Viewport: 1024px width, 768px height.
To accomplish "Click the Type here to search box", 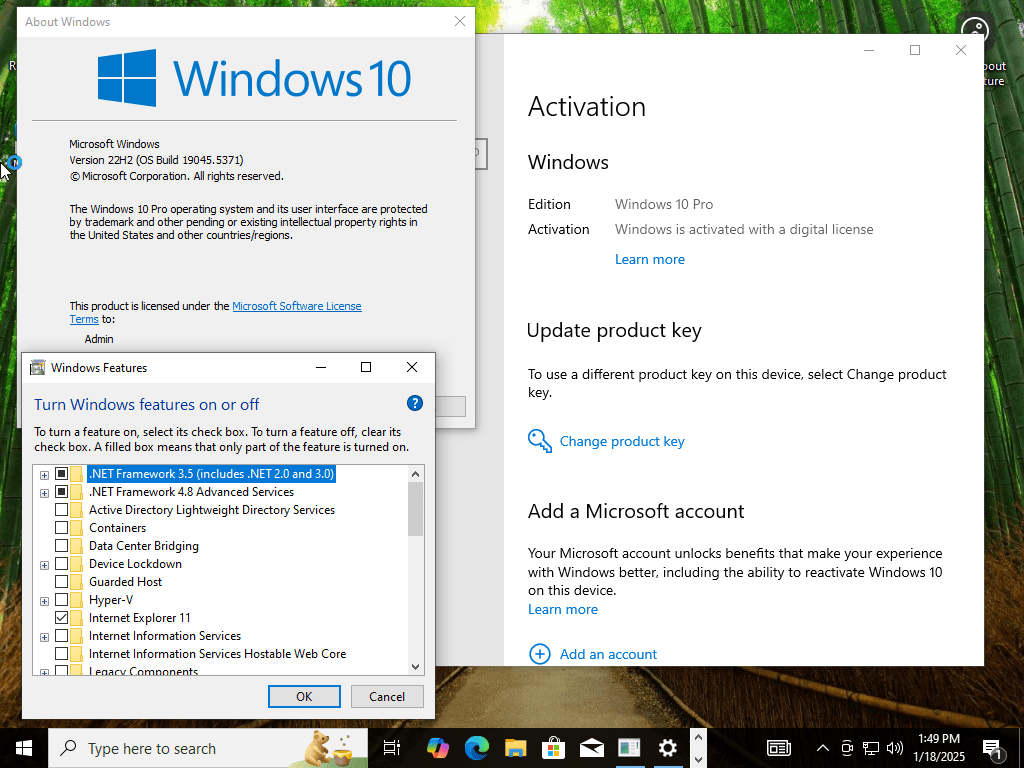I will coord(208,748).
